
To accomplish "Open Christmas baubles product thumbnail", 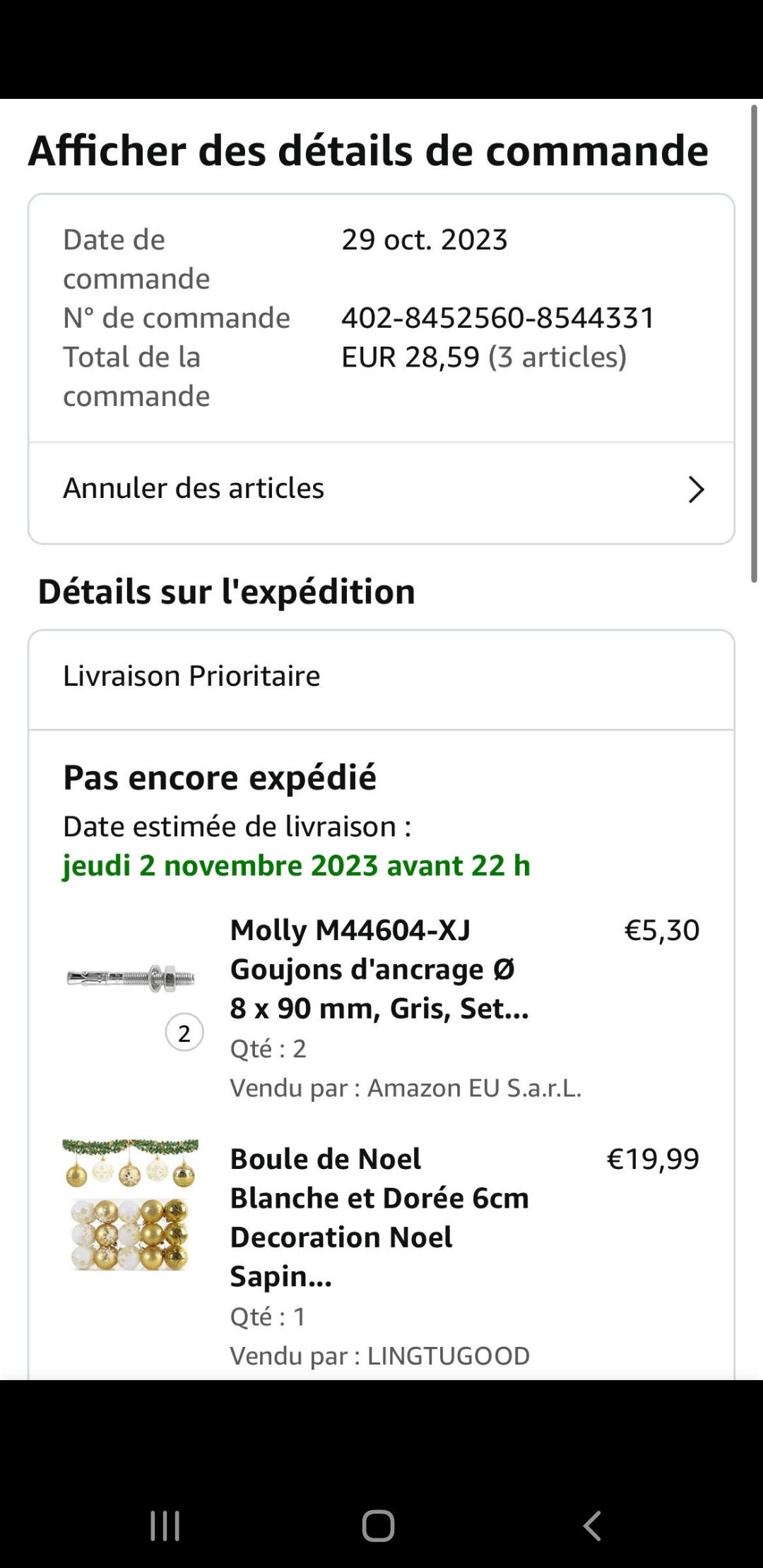I will point(131,1204).
